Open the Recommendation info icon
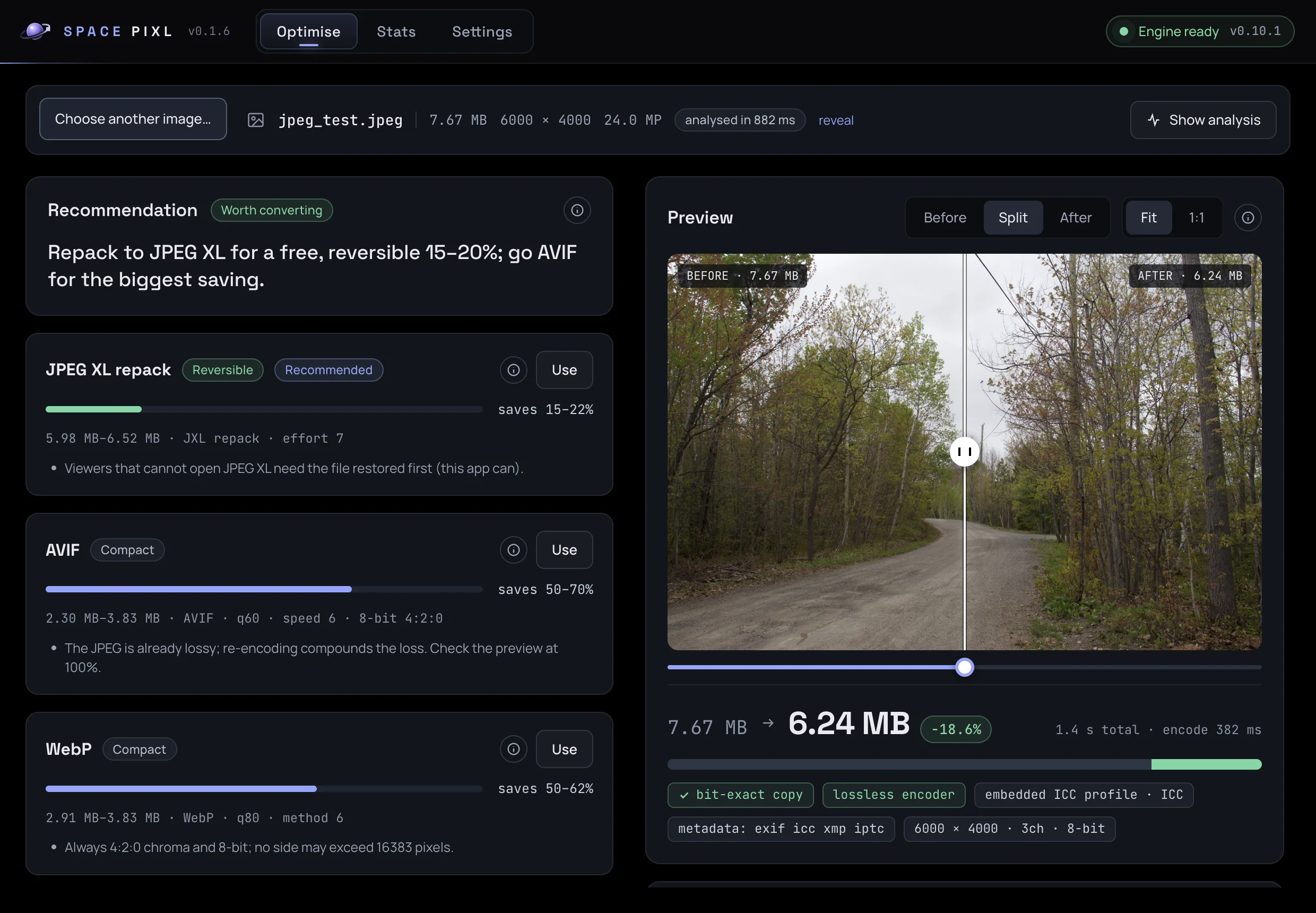The image size is (1316, 913). (577, 211)
